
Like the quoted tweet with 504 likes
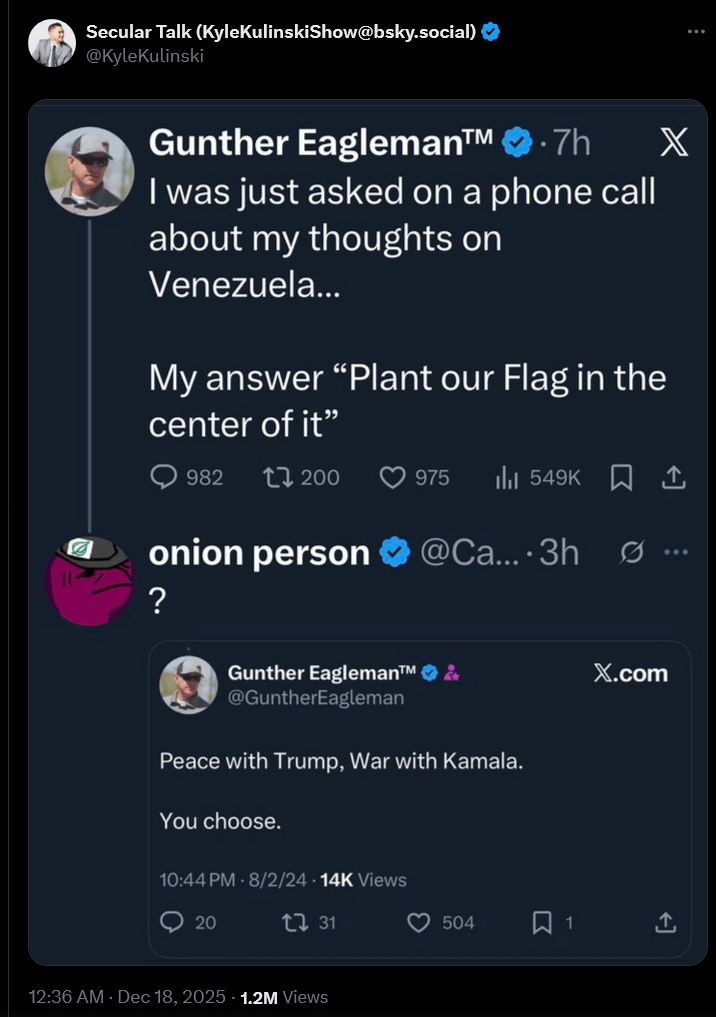[x=419, y=922]
